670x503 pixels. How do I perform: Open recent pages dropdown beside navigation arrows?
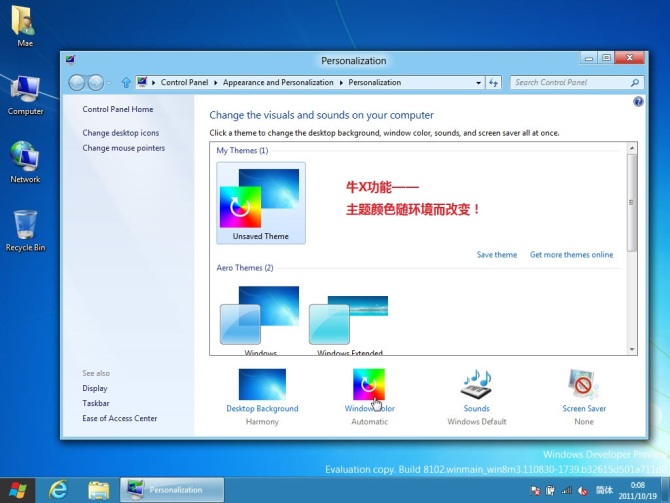(109, 83)
